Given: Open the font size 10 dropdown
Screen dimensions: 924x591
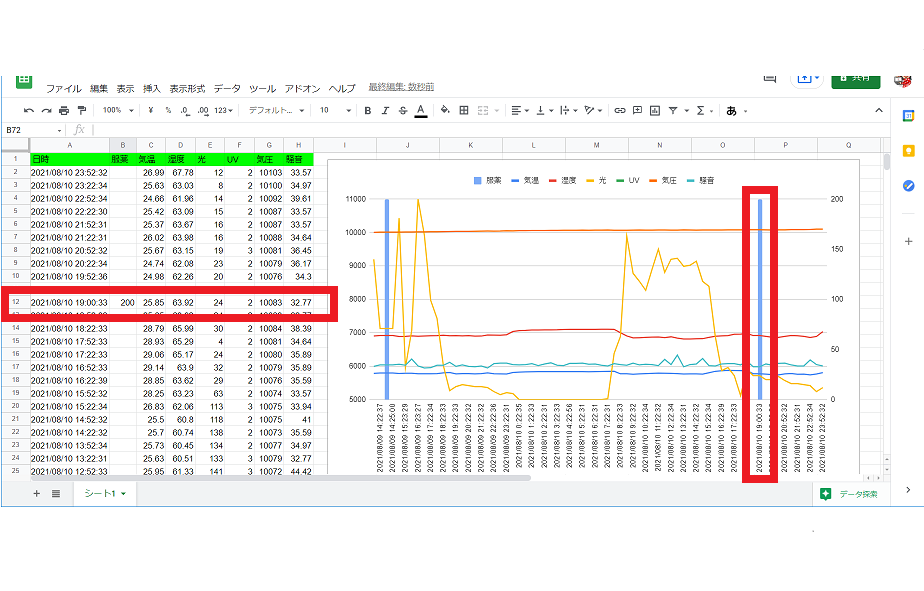Looking at the screenshot, I should pyautogui.click(x=335, y=110).
